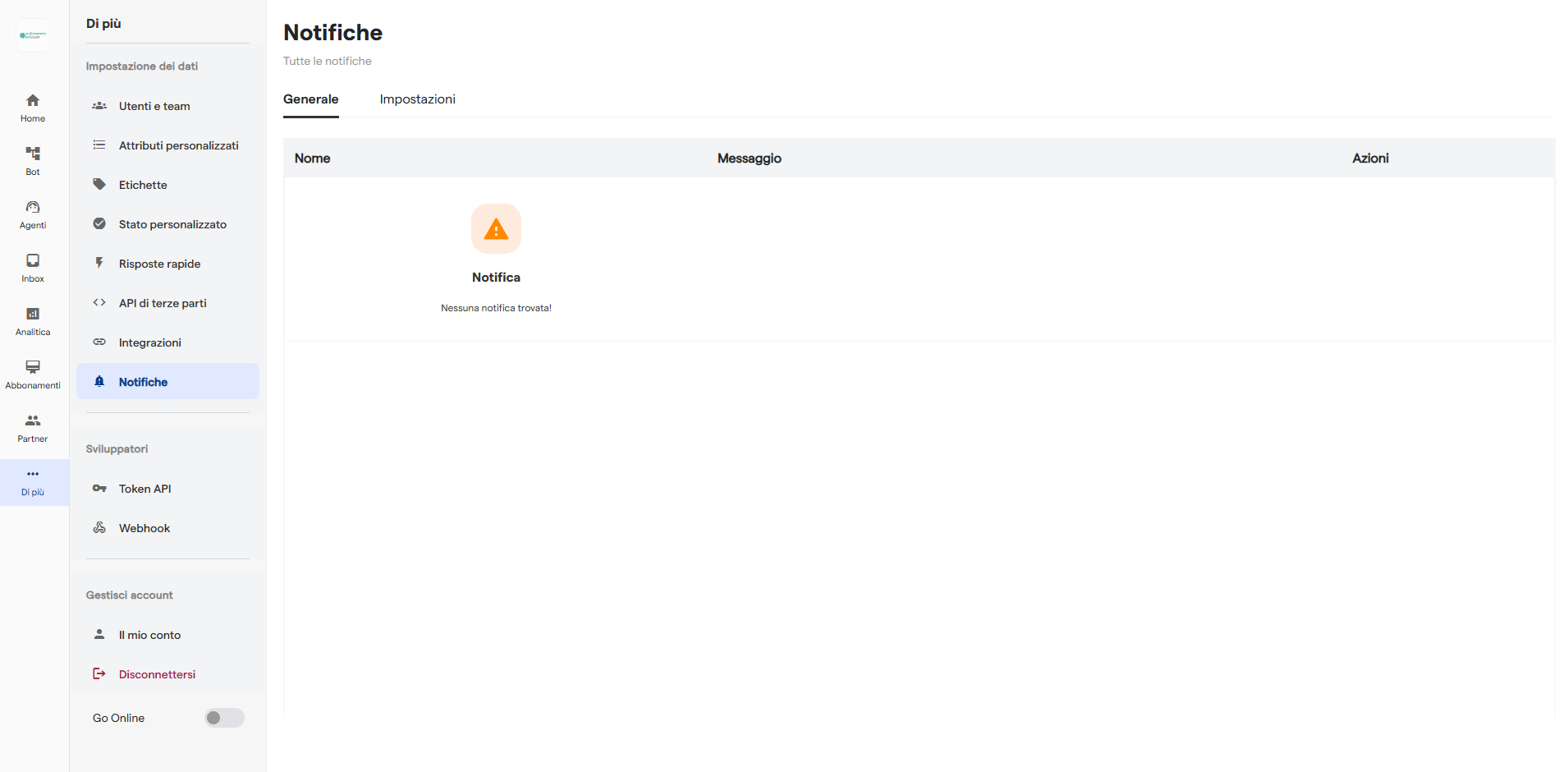Click Disconnettersi to log out

[x=157, y=673]
